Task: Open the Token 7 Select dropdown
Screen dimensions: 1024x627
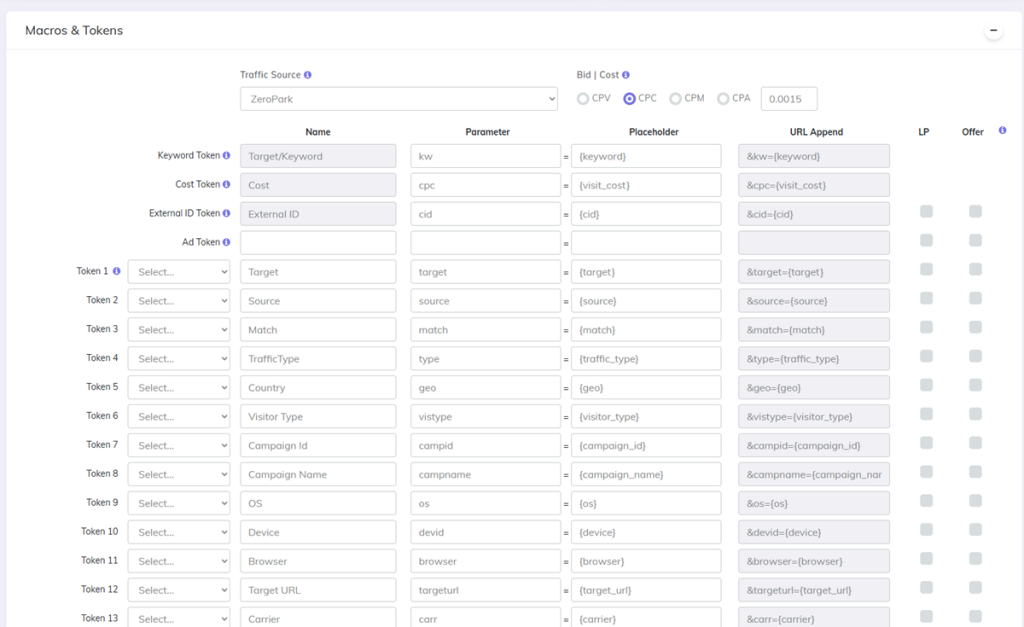Action: tap(178, 445)
